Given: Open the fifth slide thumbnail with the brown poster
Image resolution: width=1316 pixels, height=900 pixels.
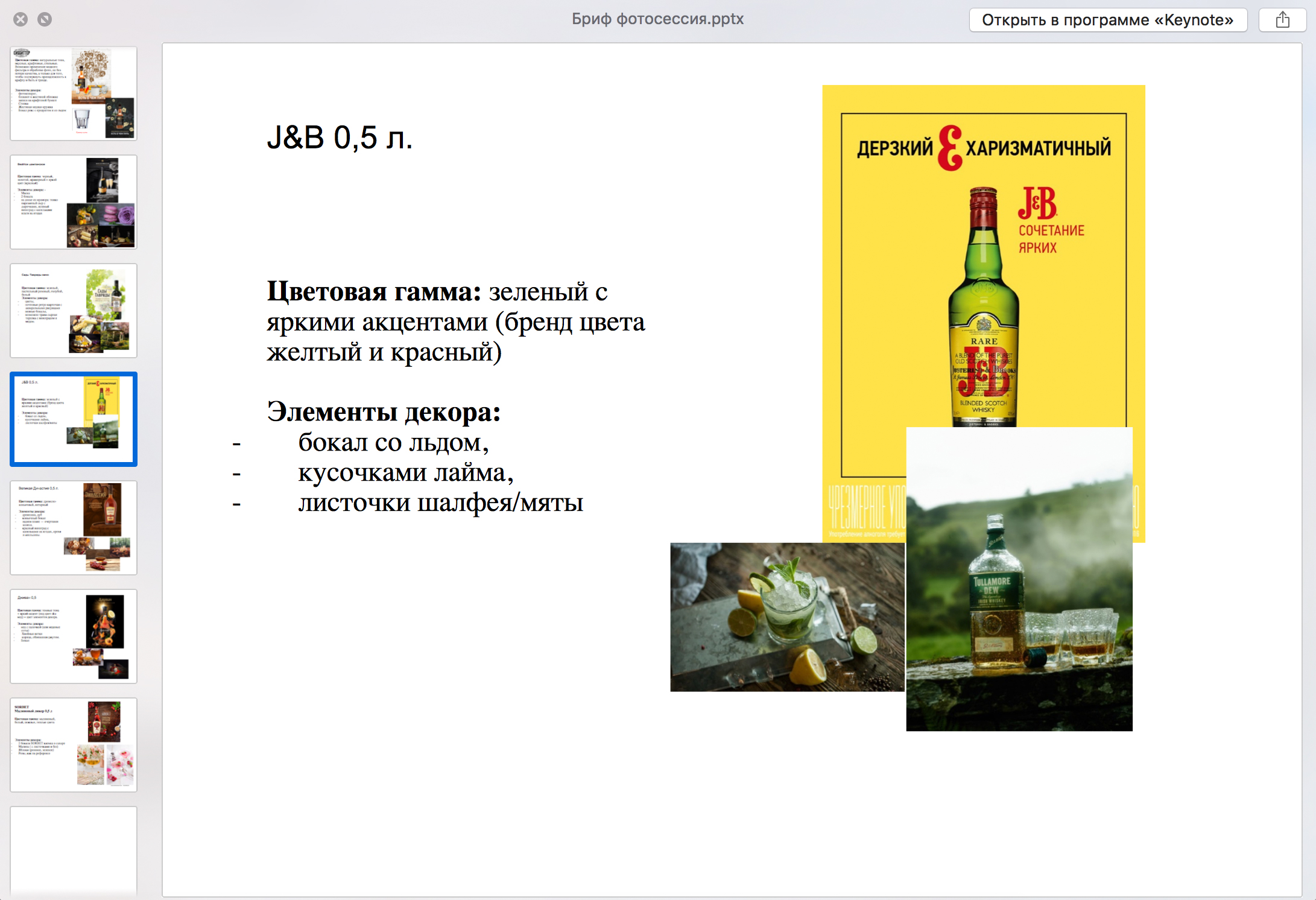Looking at the screenshot, I should coord(74,528).
